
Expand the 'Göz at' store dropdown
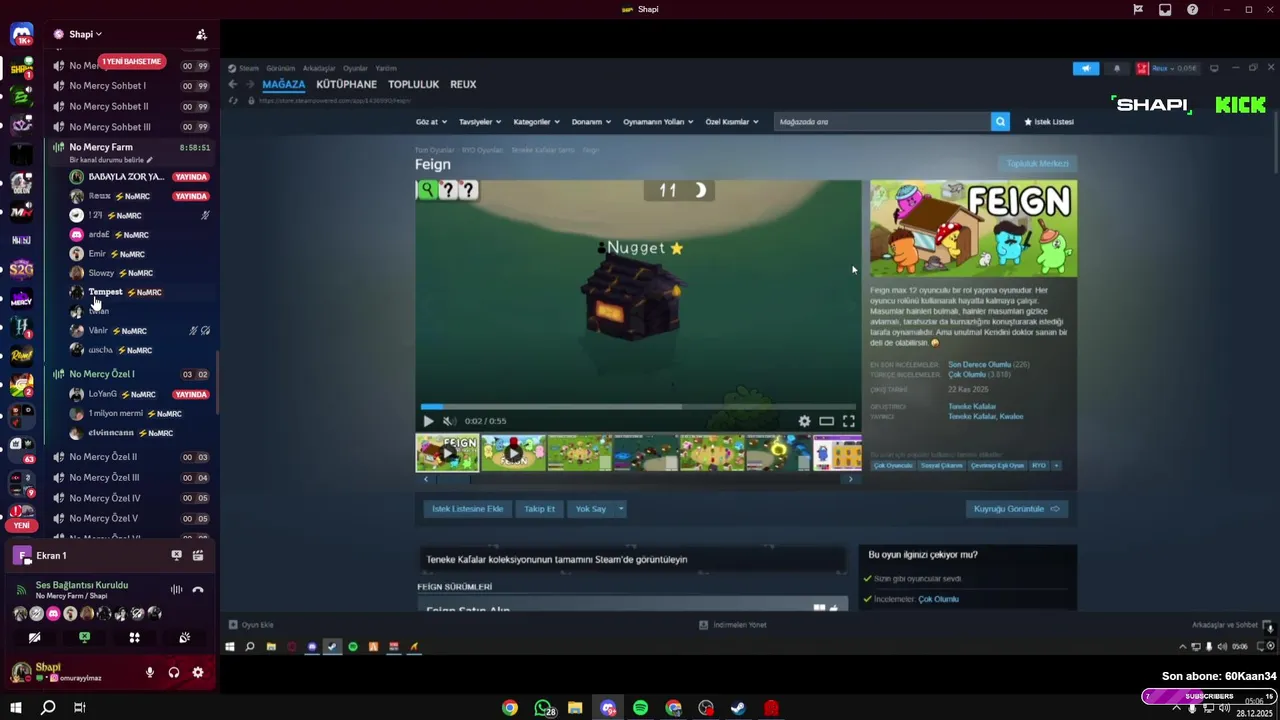(x=431, y=122)
